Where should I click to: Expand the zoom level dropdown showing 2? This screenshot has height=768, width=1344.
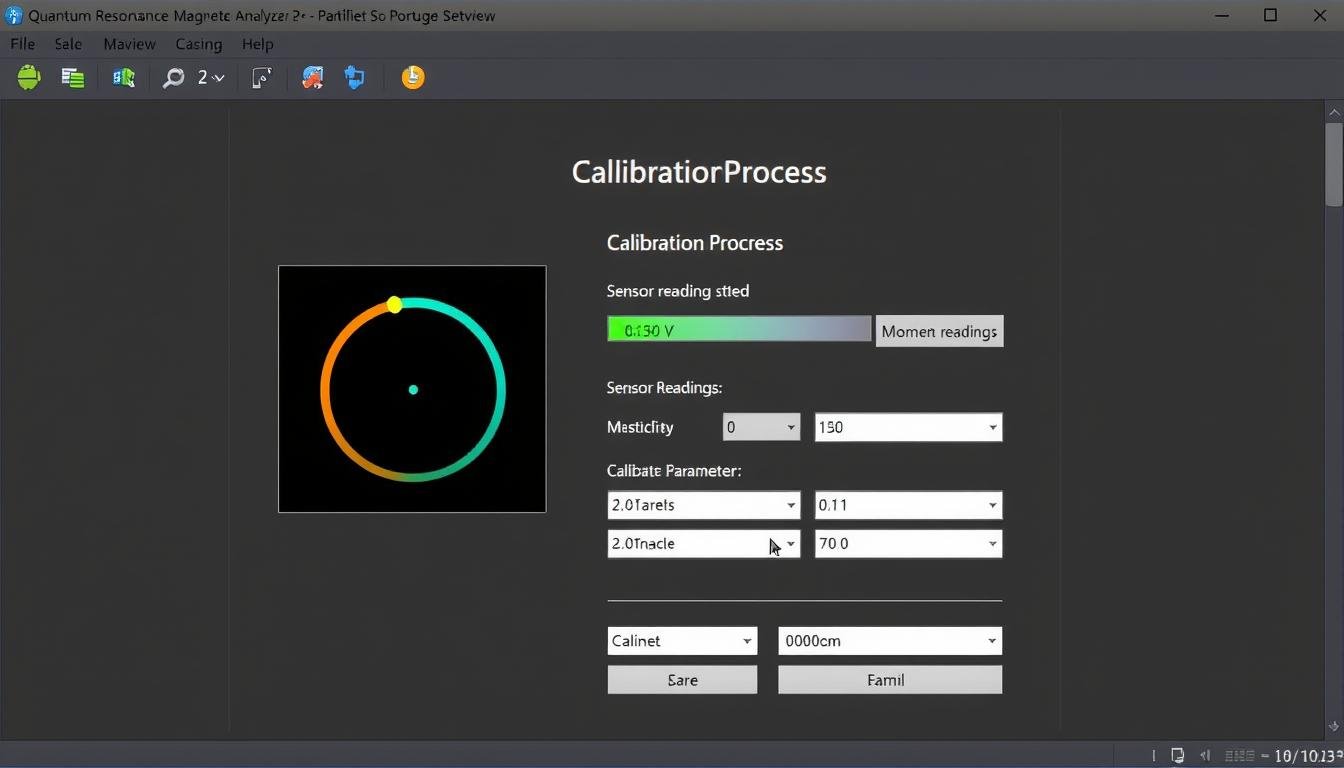tap(211, 78)
